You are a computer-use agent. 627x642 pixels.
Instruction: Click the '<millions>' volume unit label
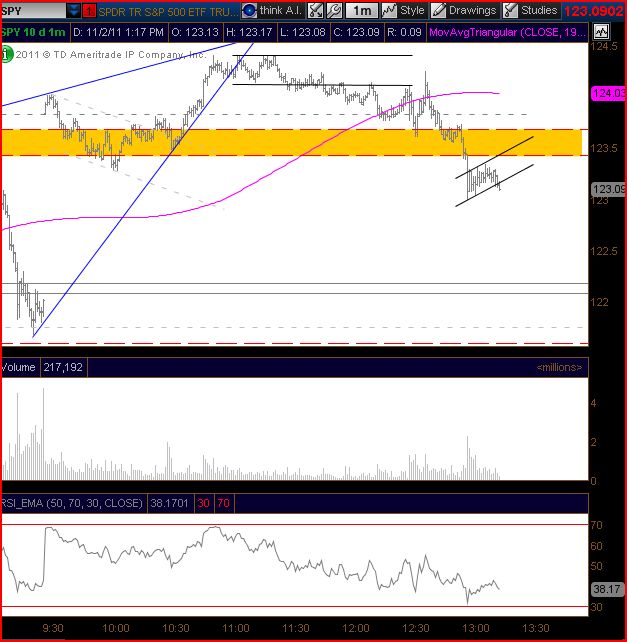tap(559, 368)
